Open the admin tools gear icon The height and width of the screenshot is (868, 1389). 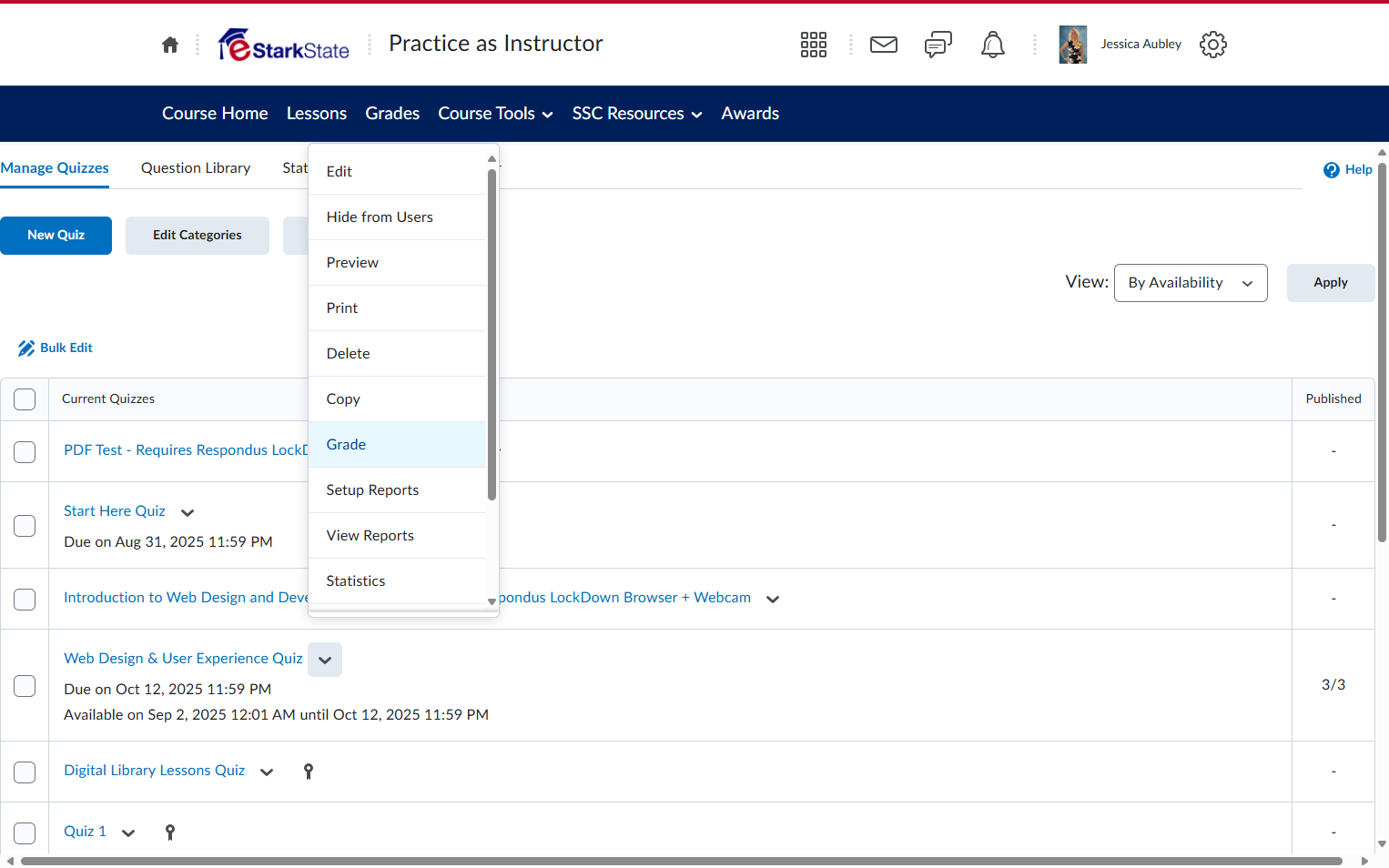(1213, 45)
